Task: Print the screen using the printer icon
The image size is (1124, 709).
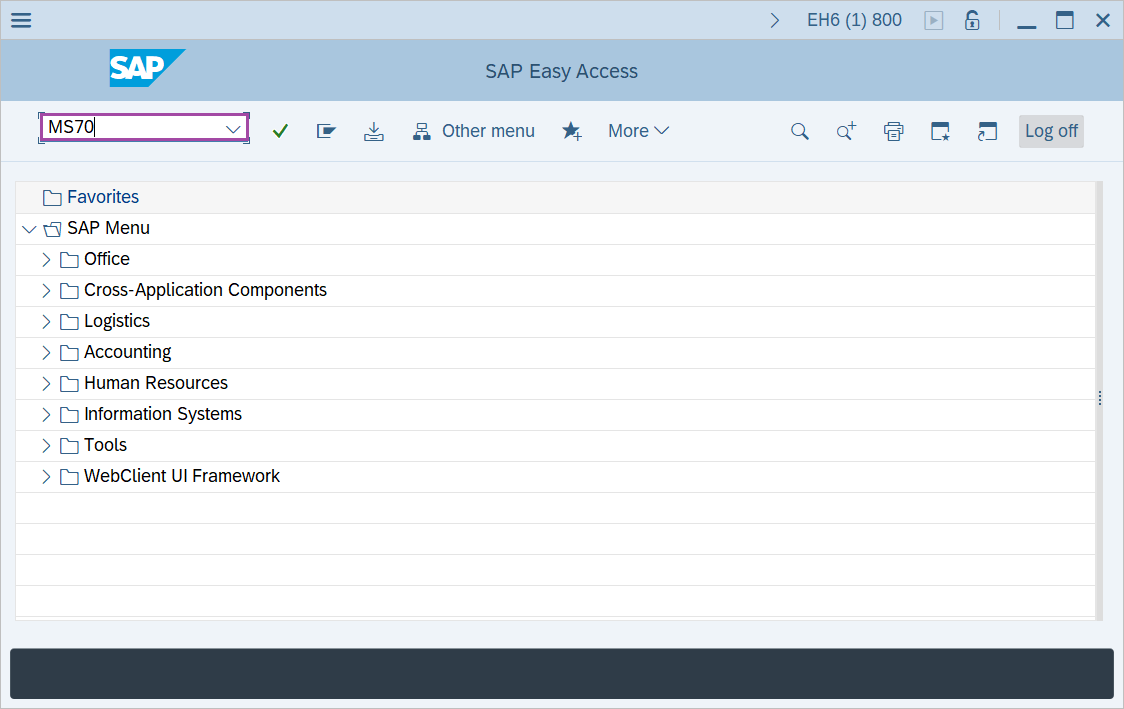Action: (x=893, y=131)
